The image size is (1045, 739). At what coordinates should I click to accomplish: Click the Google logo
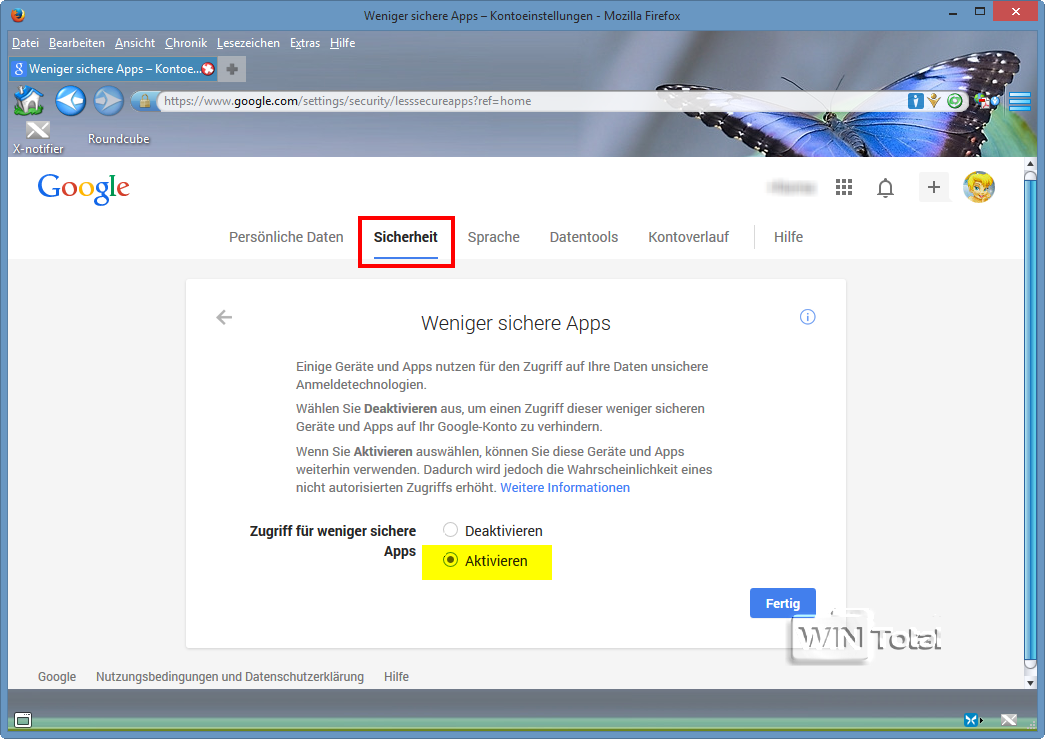tap(83, 189)
